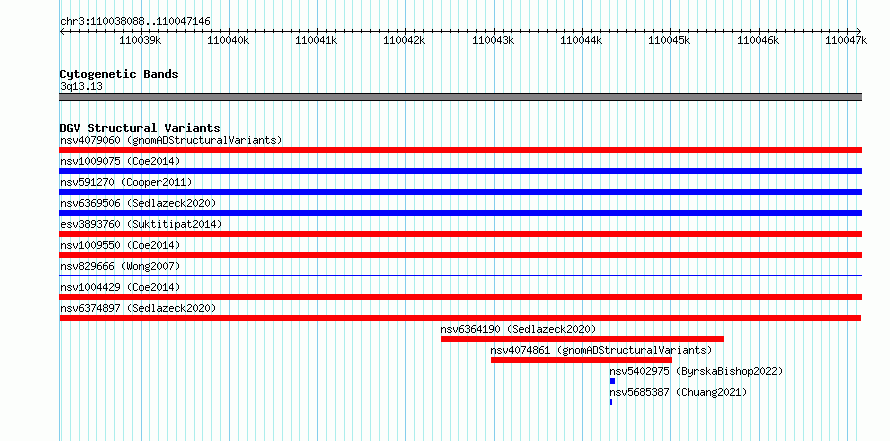Click the 110044k ruler tick label
Viewport: 890px width, 441px height.
click(x=581, y=40)
